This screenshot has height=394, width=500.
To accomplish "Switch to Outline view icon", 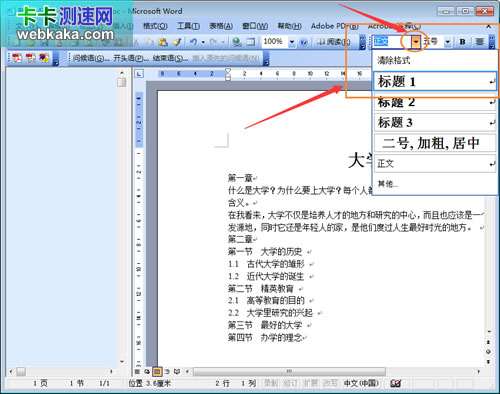I will 167,371.
